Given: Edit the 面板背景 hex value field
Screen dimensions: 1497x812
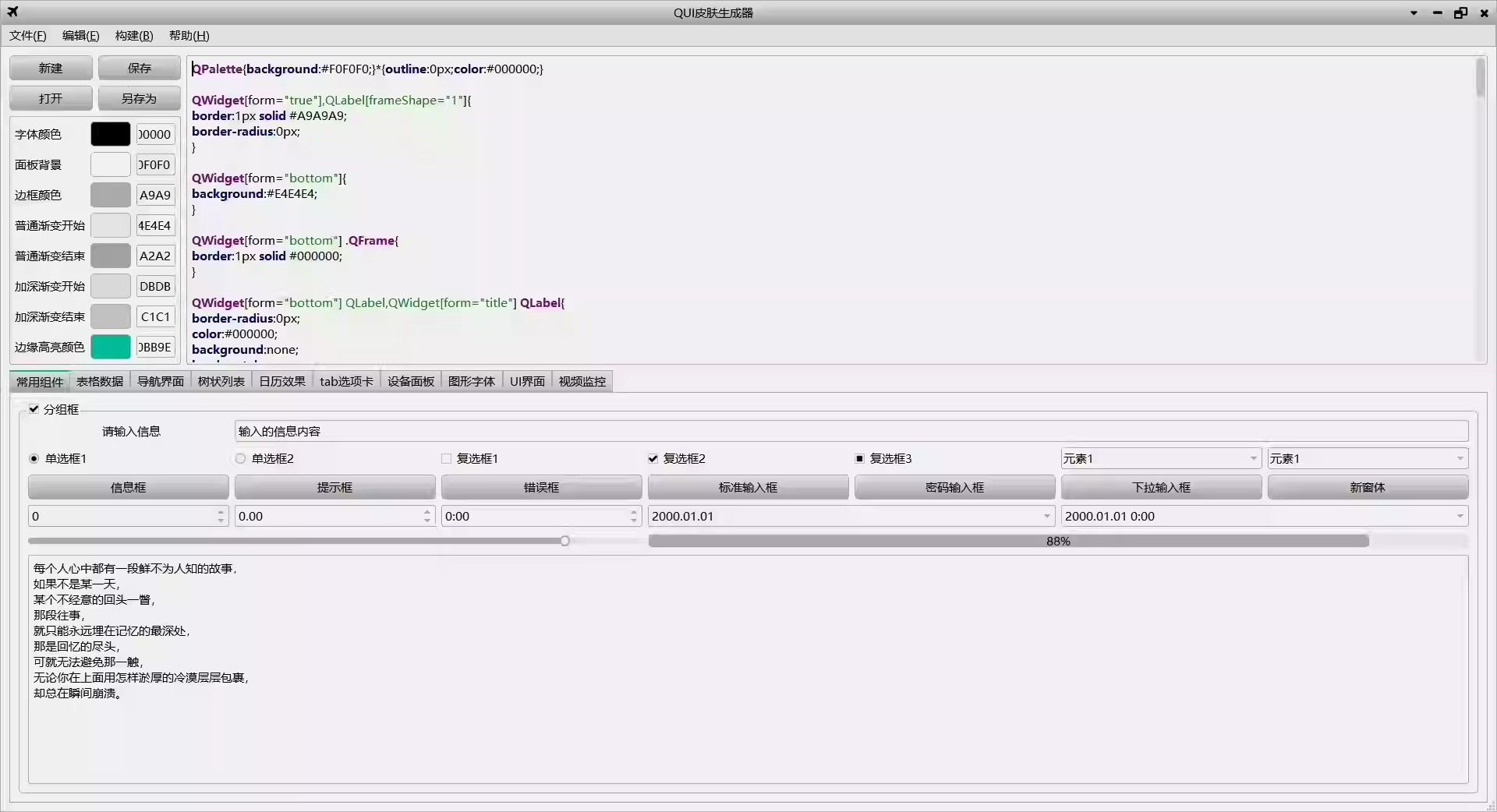Looking at the screenshot, I should (155, 164).
